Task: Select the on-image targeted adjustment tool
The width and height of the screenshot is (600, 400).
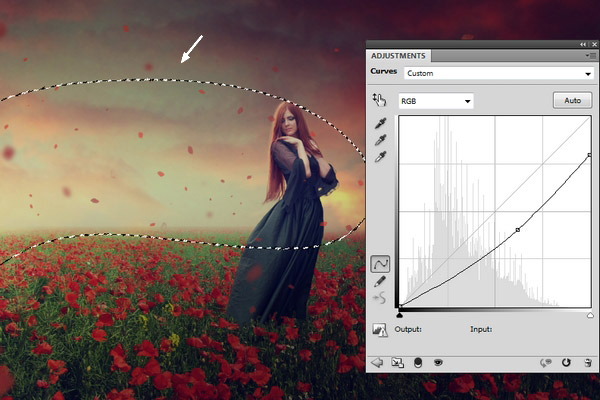Action: 379,100
